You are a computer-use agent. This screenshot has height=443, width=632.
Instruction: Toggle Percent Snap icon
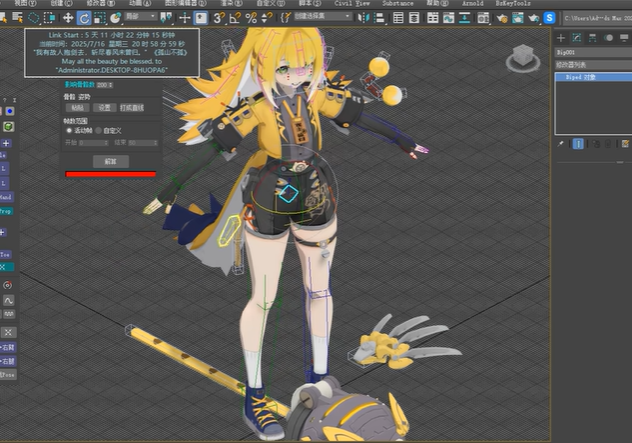tap(251, 18)
